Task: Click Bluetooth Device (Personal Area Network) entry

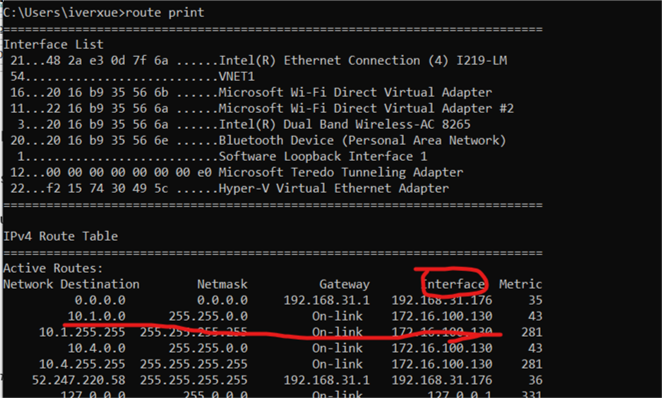Action: pyautogui.click(x=258, y=140)
